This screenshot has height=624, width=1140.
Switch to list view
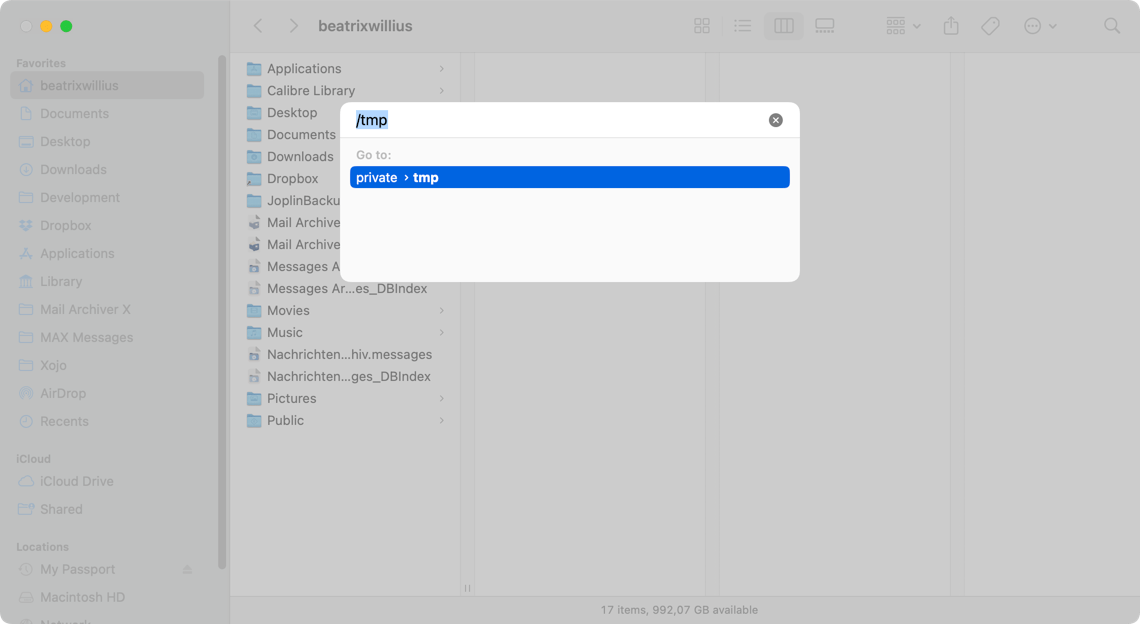pos(742,25)
